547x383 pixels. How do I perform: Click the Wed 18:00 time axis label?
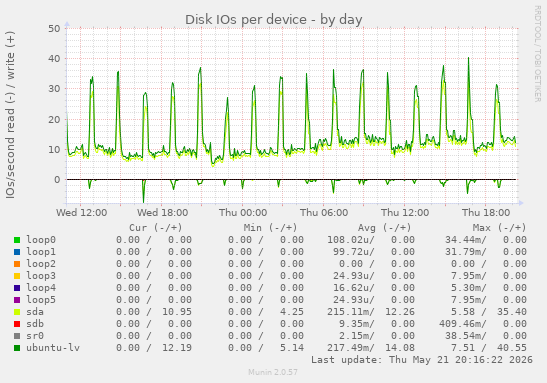[163, 212]
